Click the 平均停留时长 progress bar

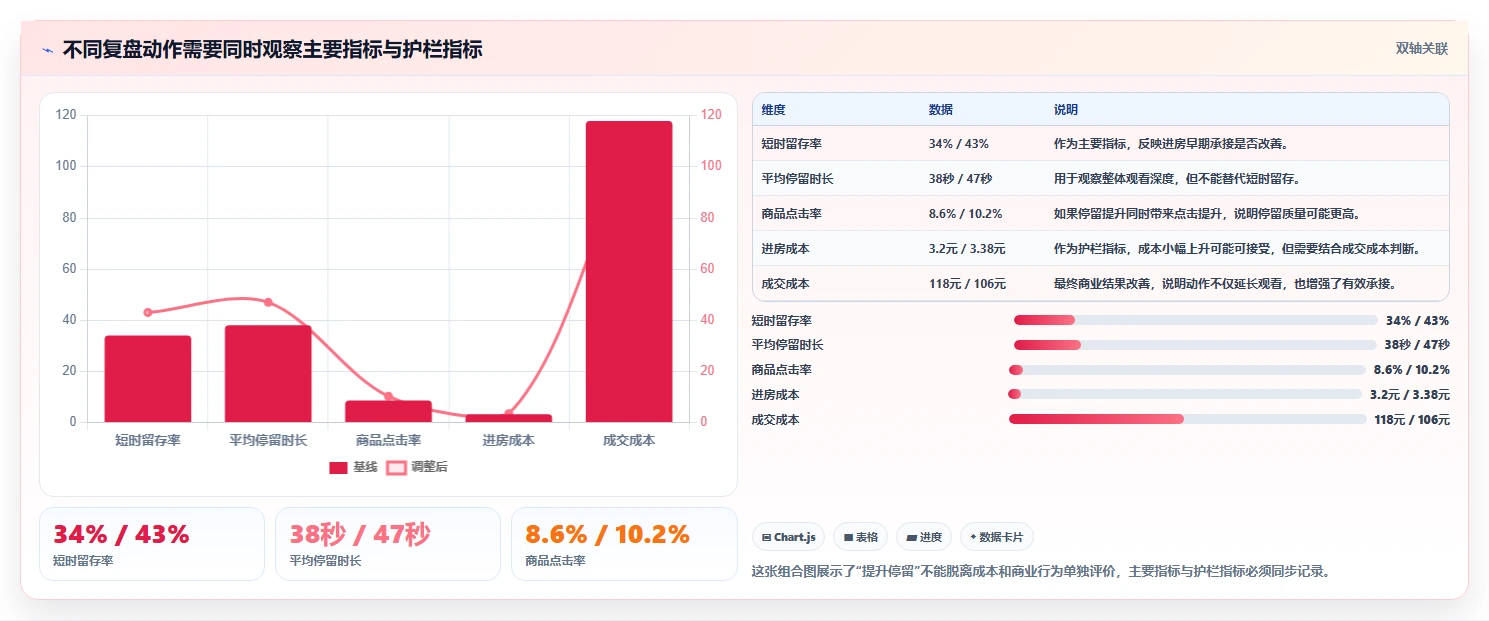[1195, 345]
